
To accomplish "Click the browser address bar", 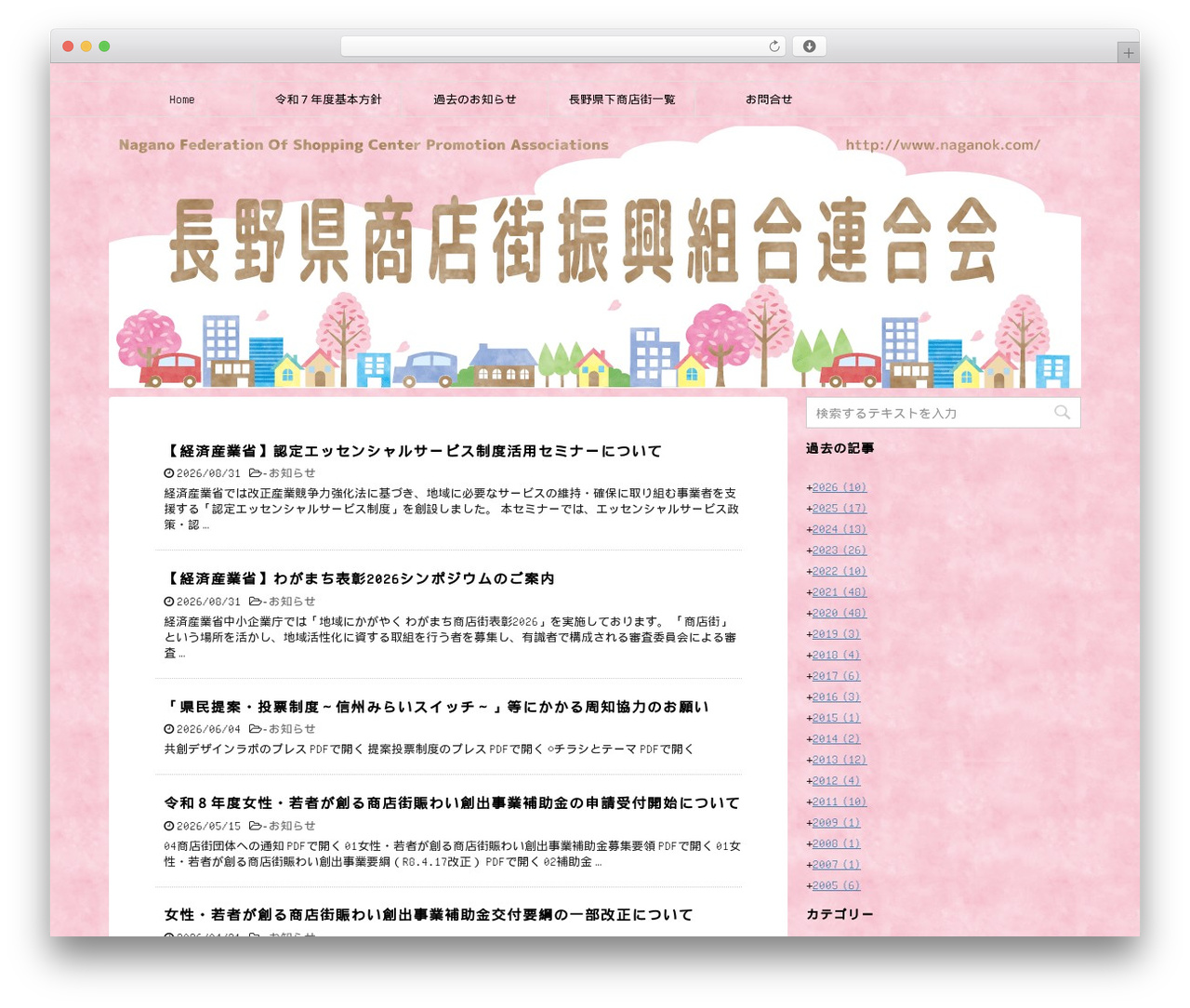I will pos(563,46).
